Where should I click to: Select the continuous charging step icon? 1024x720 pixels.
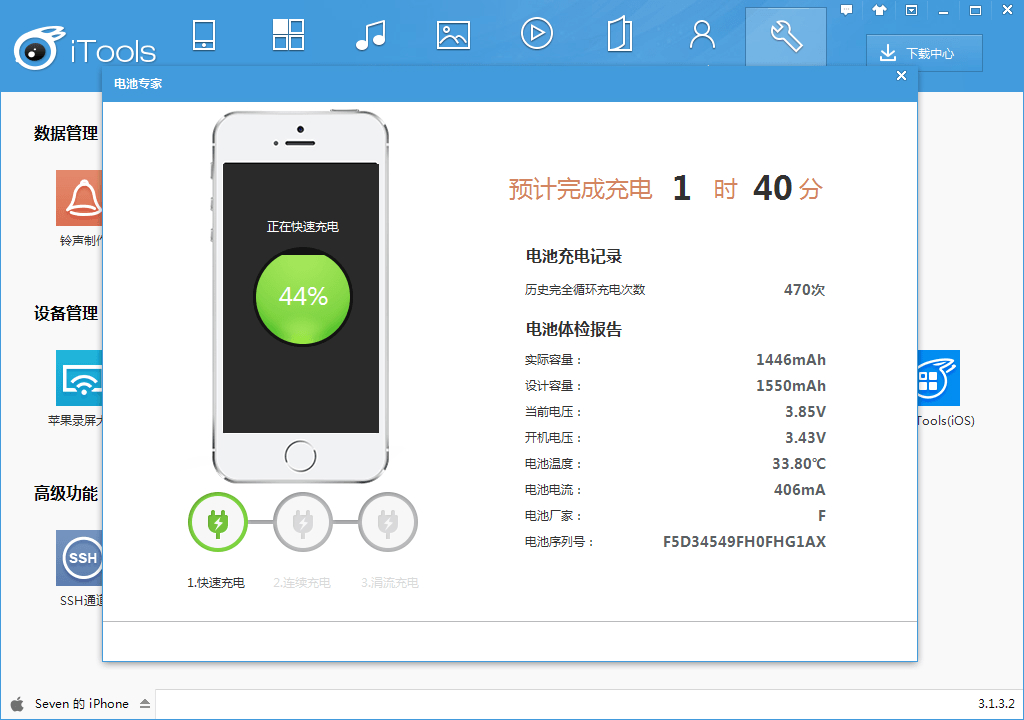(302, 523)
